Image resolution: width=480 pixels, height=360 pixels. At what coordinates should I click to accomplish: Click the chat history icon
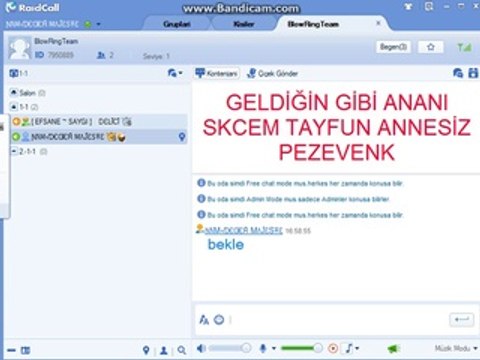point(458,73)
